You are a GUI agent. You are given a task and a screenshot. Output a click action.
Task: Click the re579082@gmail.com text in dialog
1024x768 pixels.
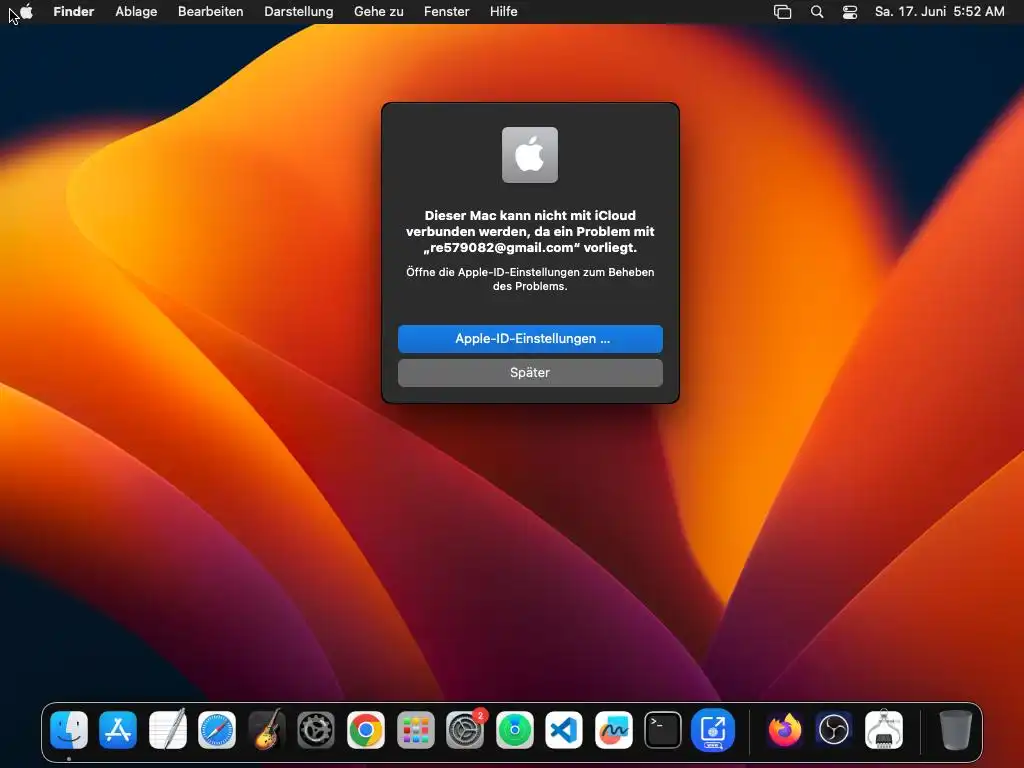click(x=502, y=248)
